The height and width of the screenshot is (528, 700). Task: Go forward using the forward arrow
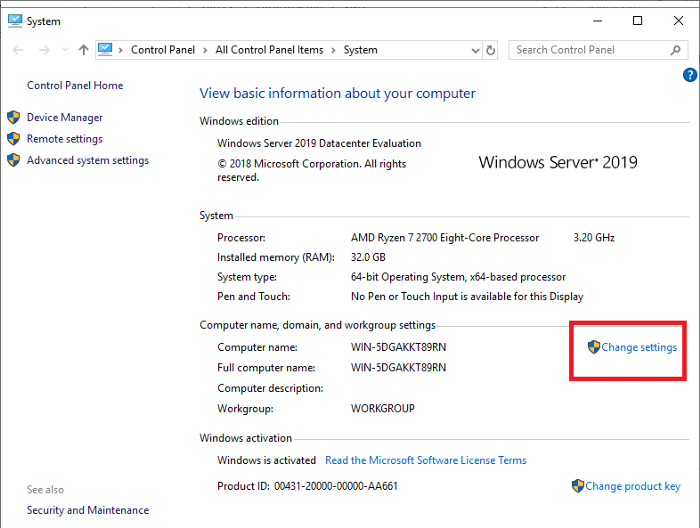[x=44, y=50]
